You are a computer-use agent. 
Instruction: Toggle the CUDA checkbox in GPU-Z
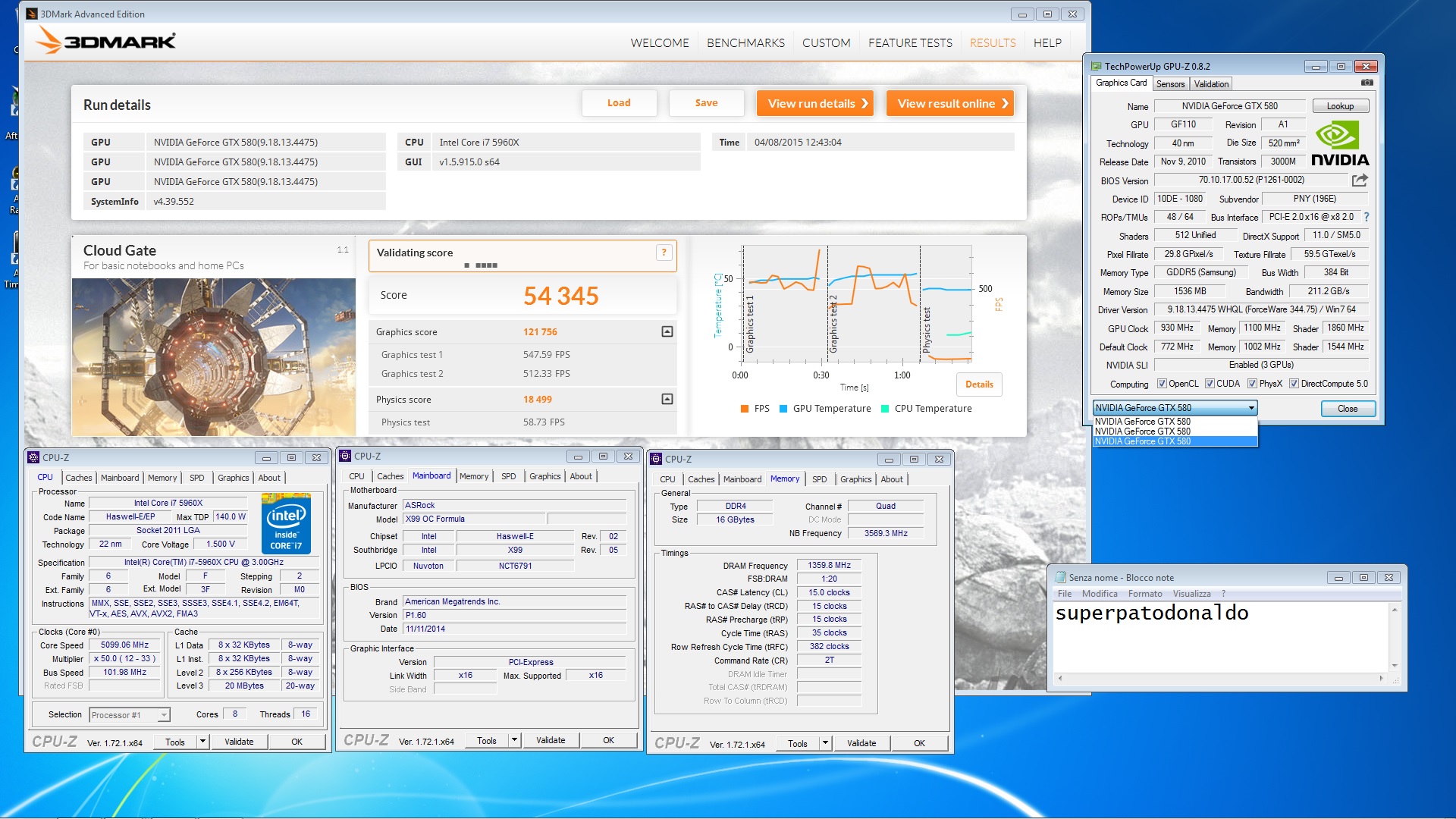(x=1210, y=384)
